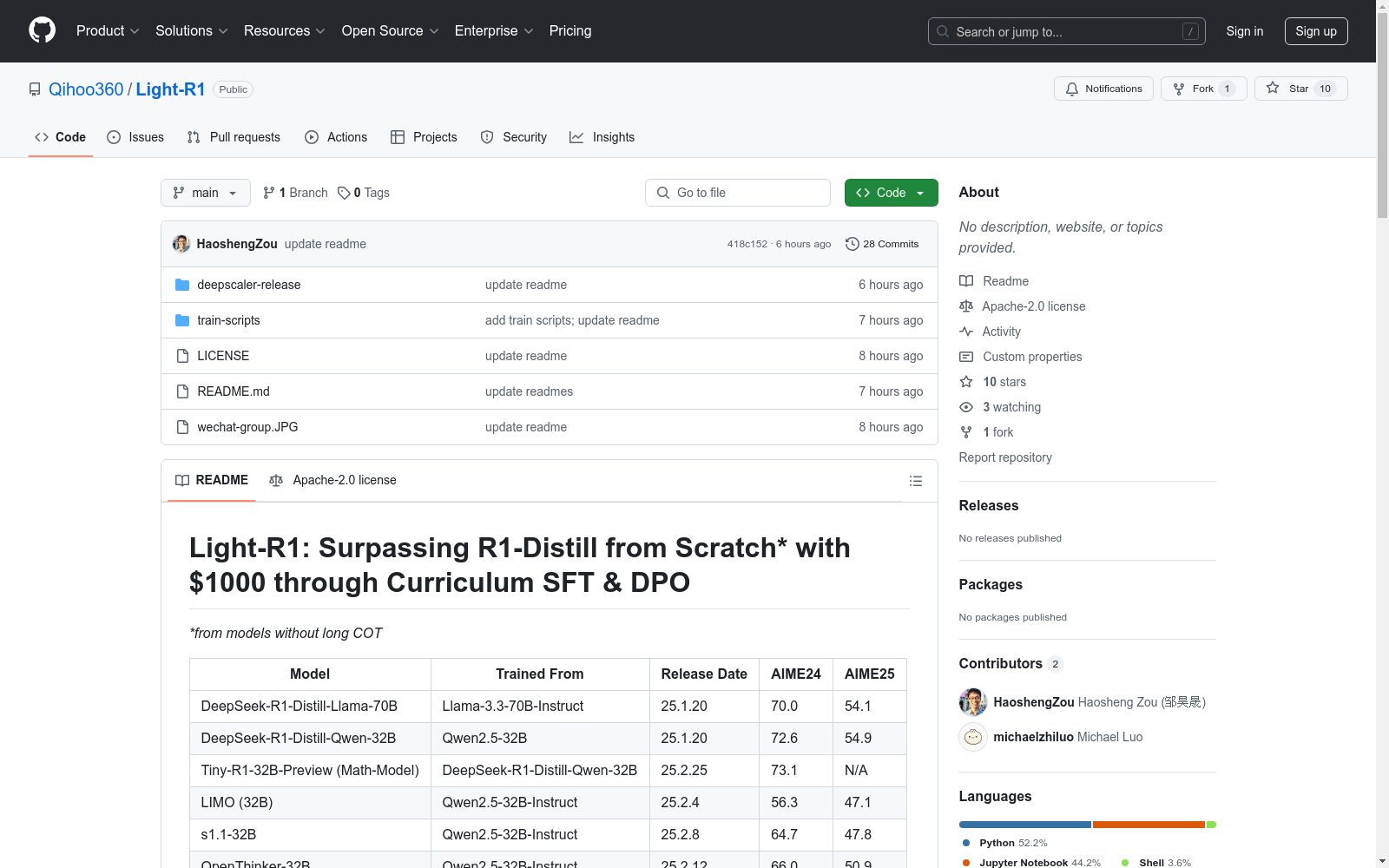Click the pulse icon beside Activity
Viewport: 1389px width, 868px height.
coord(966,332)
